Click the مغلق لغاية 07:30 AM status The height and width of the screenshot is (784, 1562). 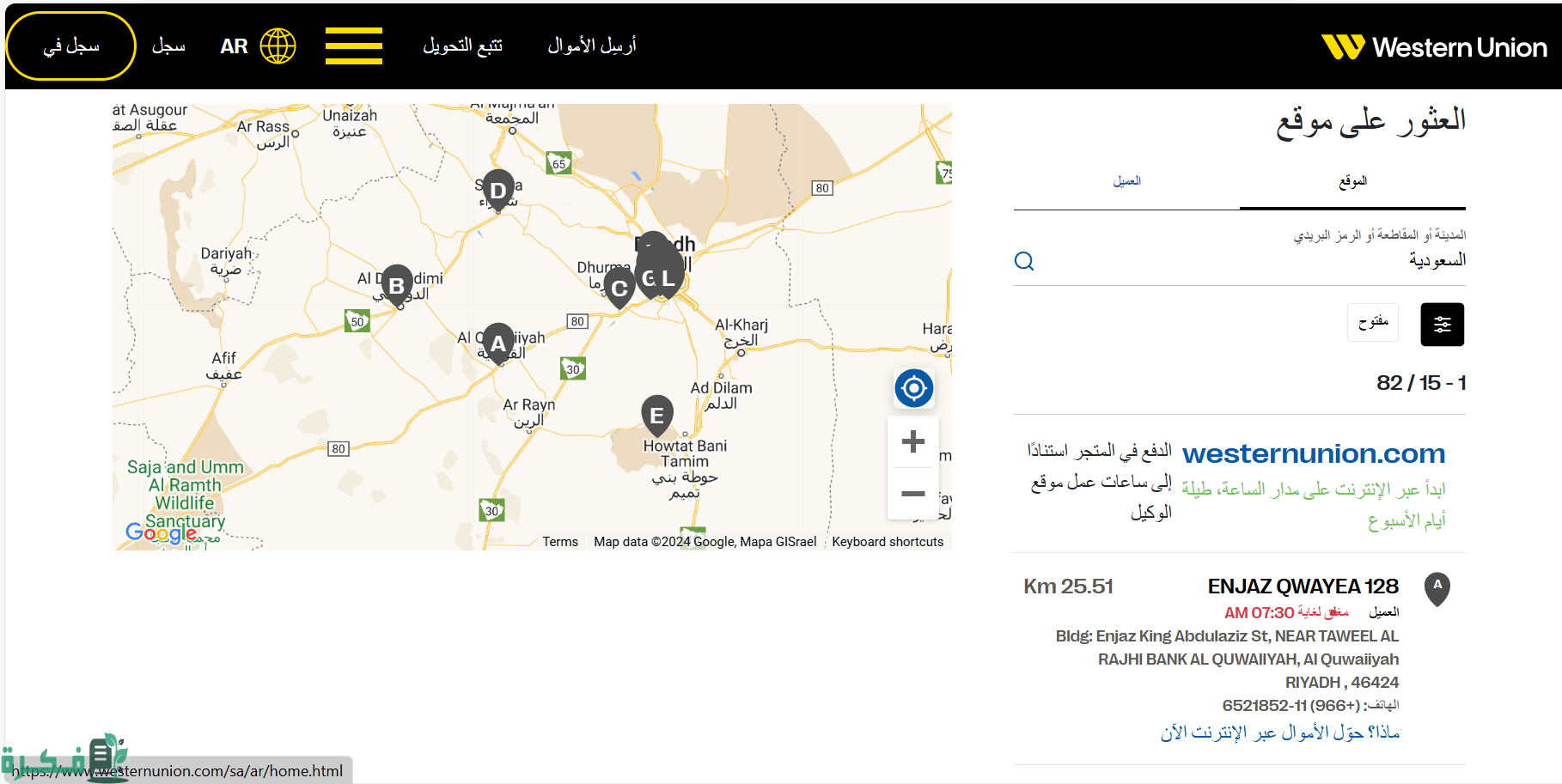tap(1286, 612)
